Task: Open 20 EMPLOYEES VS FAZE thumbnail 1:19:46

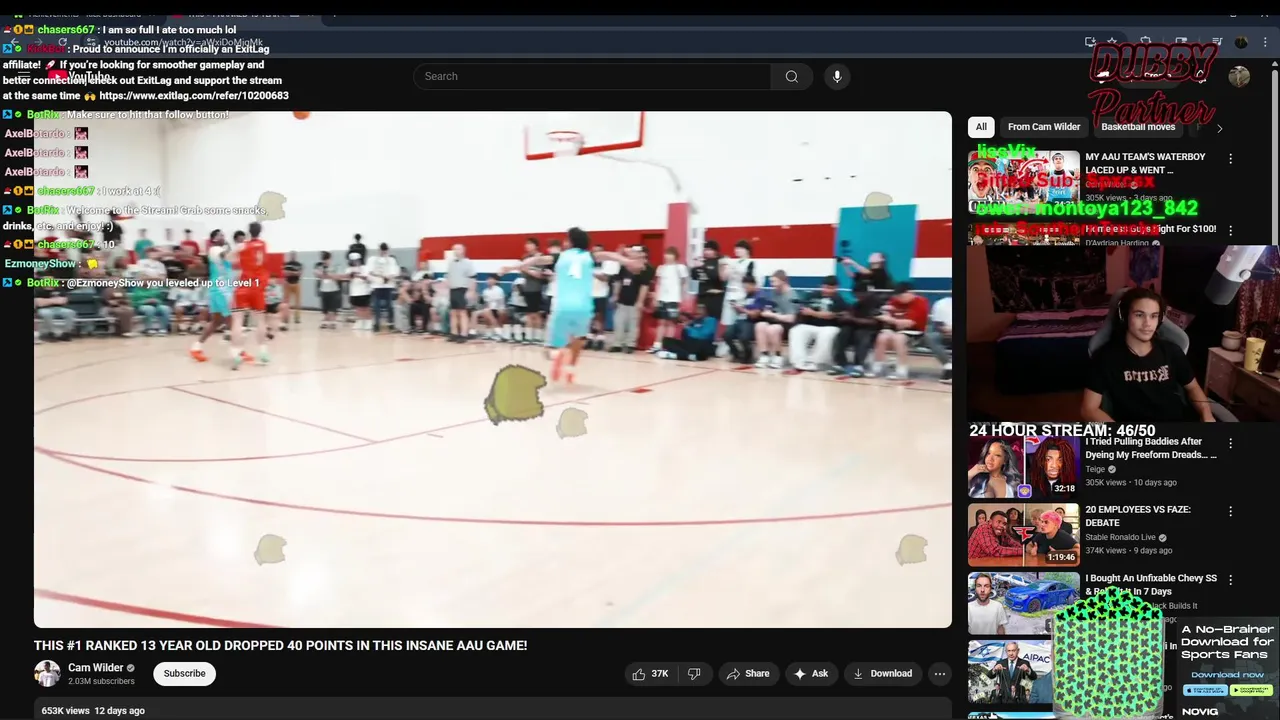Action: (1024, 534)
